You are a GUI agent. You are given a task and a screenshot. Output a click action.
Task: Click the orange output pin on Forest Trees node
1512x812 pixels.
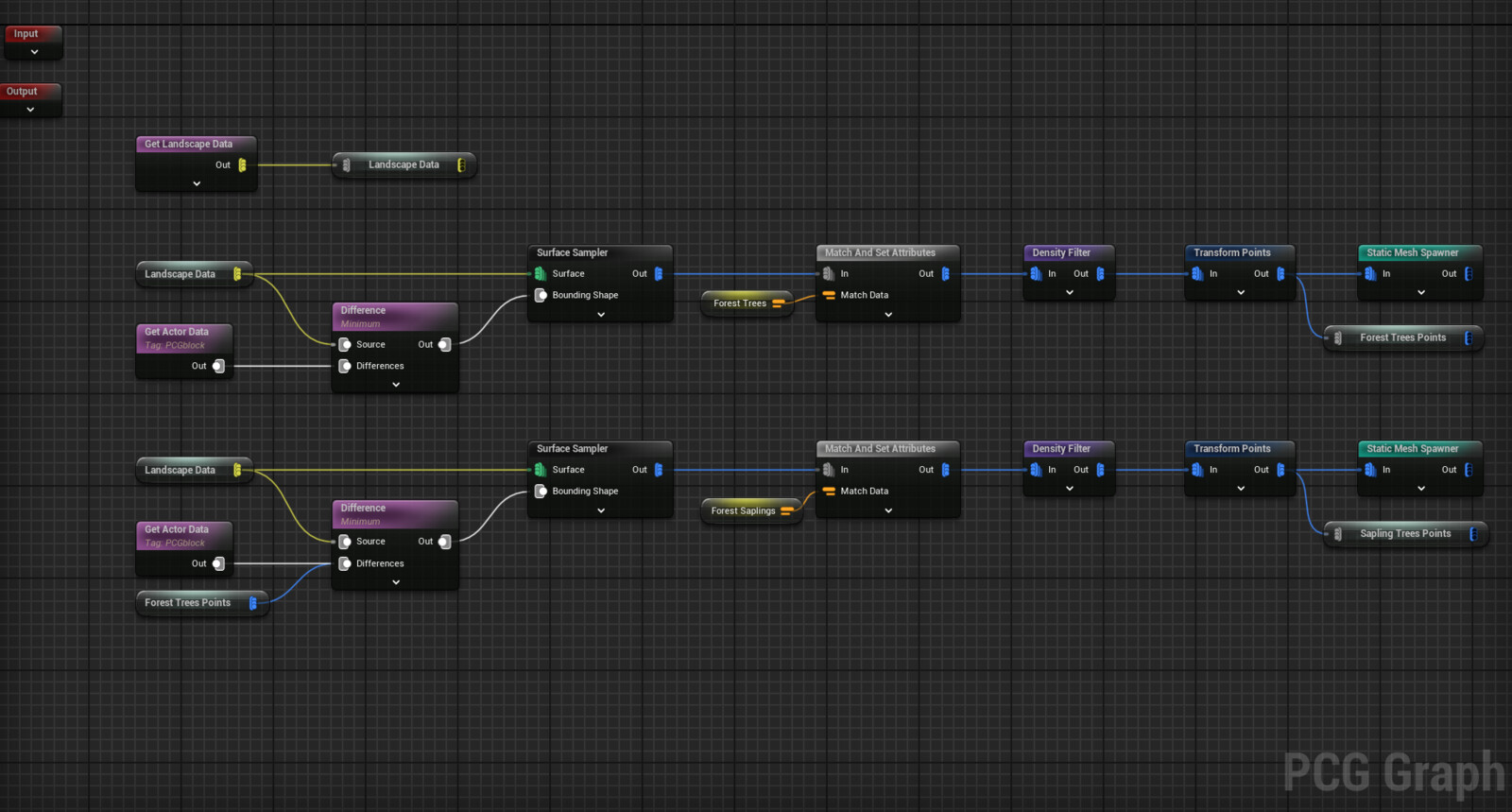pos(778,303)
